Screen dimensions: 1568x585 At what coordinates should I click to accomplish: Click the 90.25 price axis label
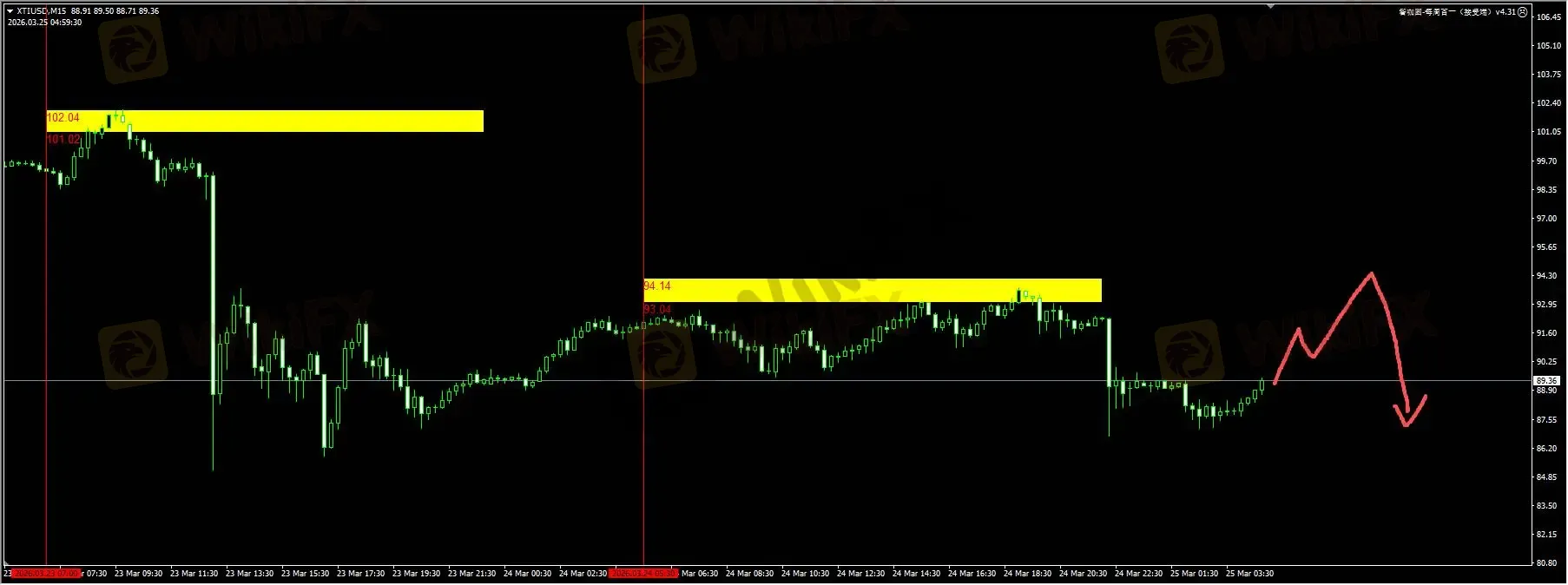(1546, 362)
